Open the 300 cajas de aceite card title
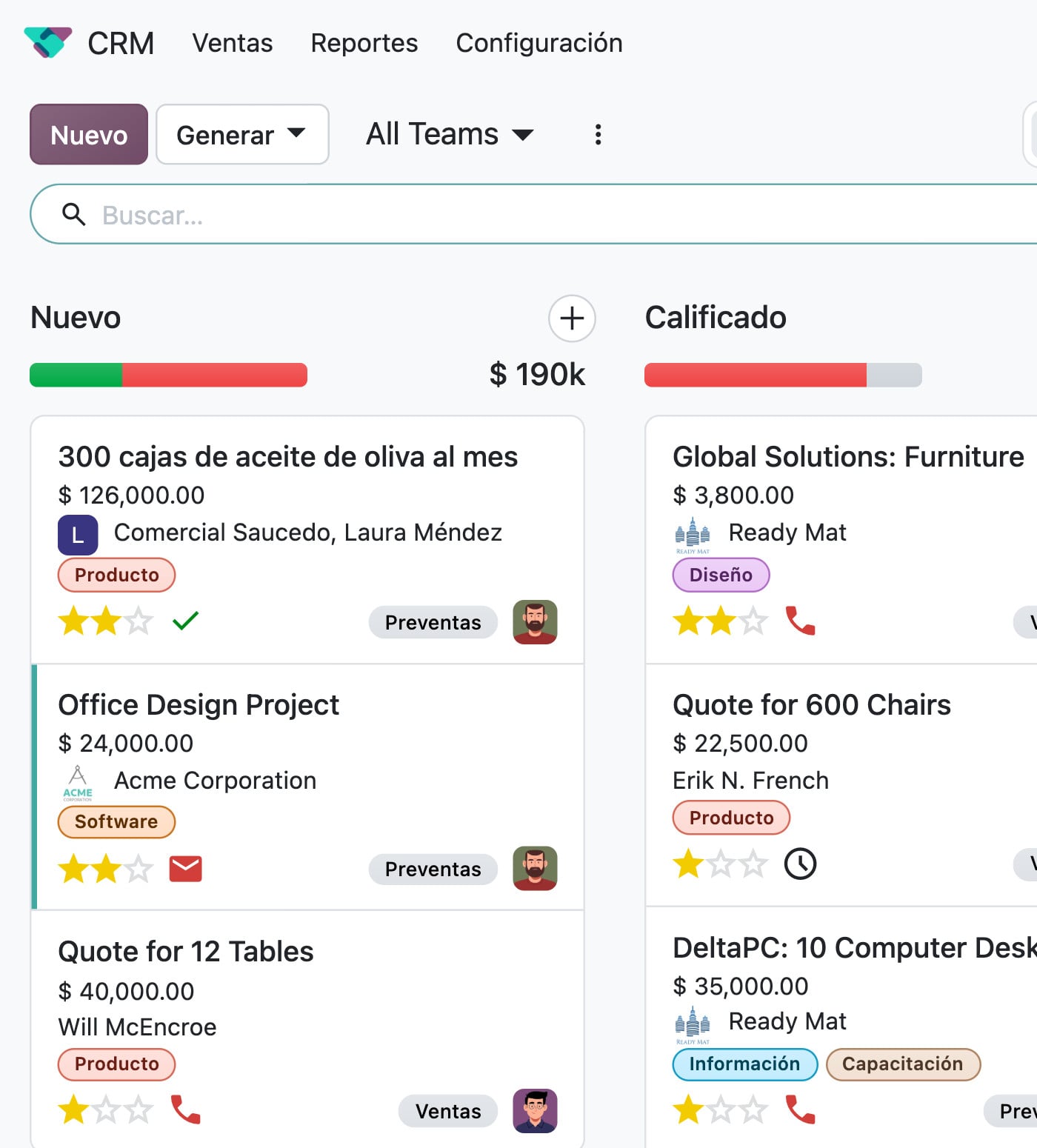The height and width of the screenshot is (1148, 1037). [288, 457]
